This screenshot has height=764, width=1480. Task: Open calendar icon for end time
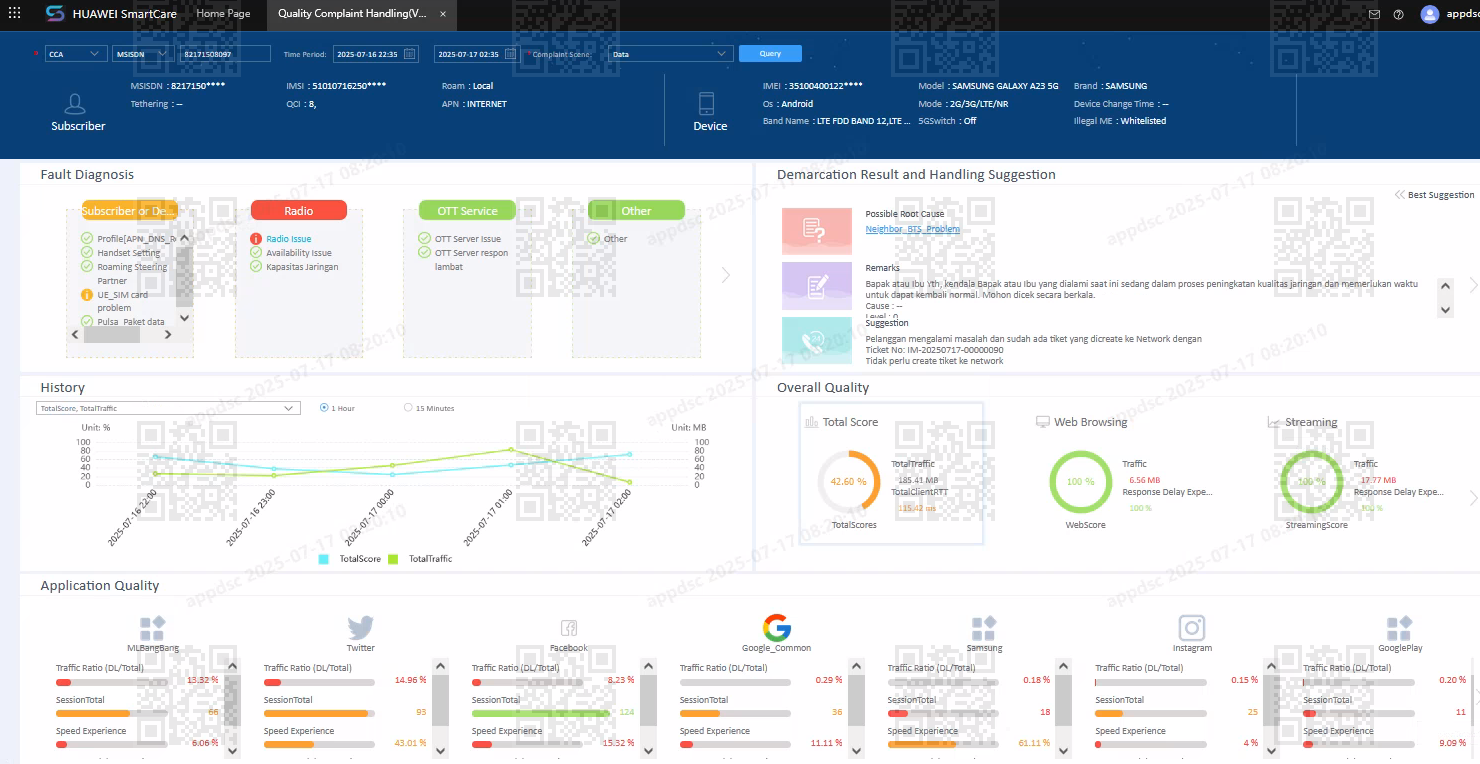click(x=510, y=54)
